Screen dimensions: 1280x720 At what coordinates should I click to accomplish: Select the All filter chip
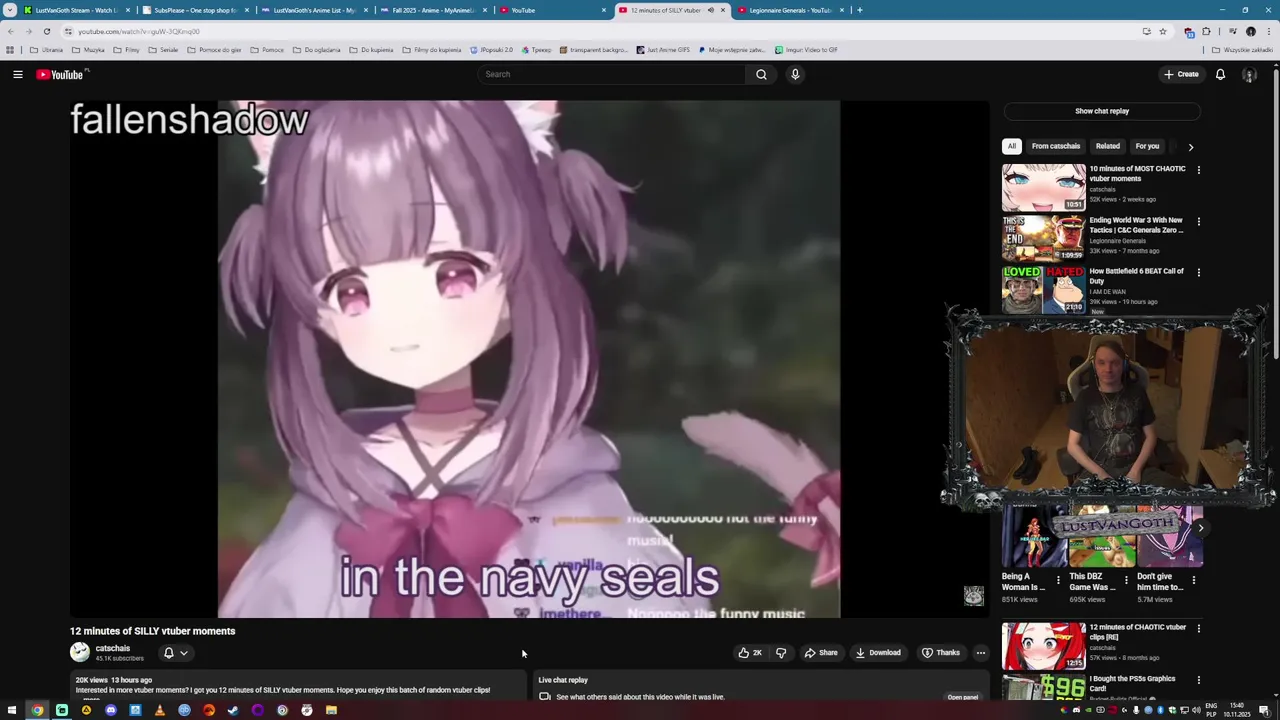1011,146
